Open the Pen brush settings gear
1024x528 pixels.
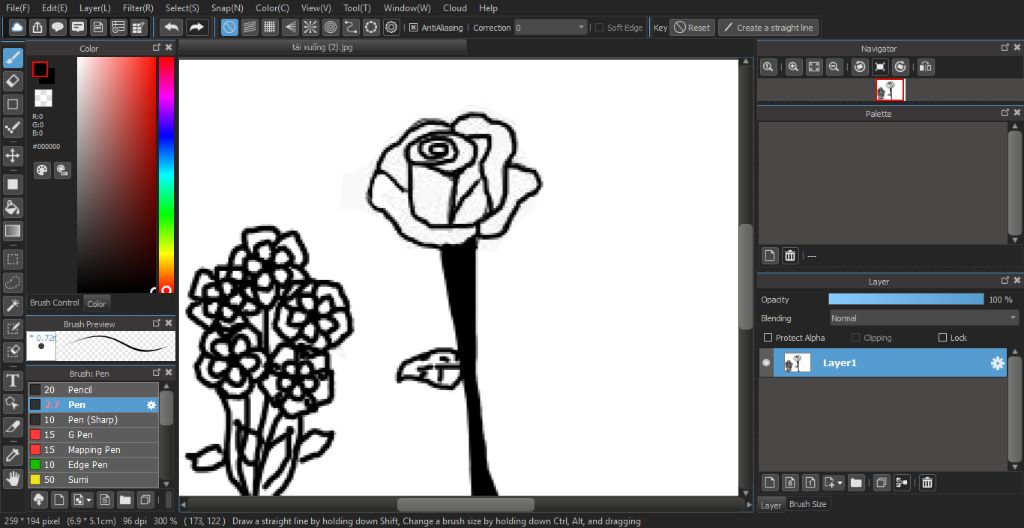click(152, 405)
